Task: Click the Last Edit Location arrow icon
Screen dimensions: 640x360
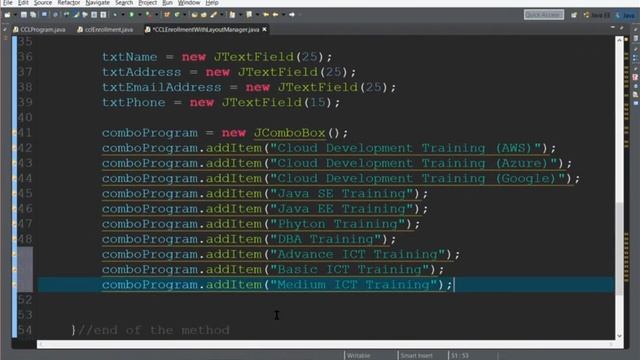Action: [x=292, y=15]
